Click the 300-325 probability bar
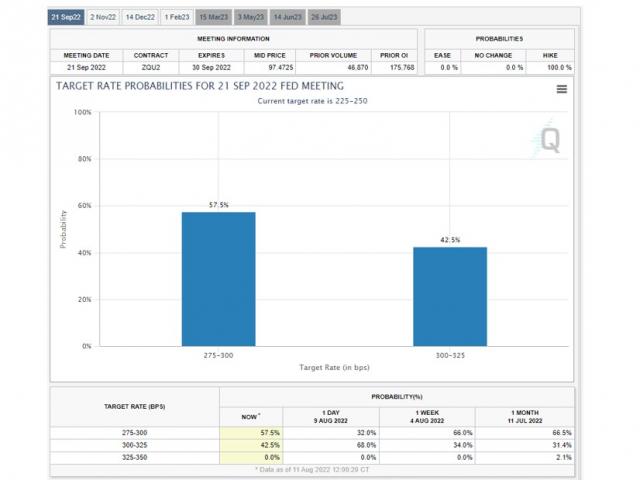 (450, 296)
